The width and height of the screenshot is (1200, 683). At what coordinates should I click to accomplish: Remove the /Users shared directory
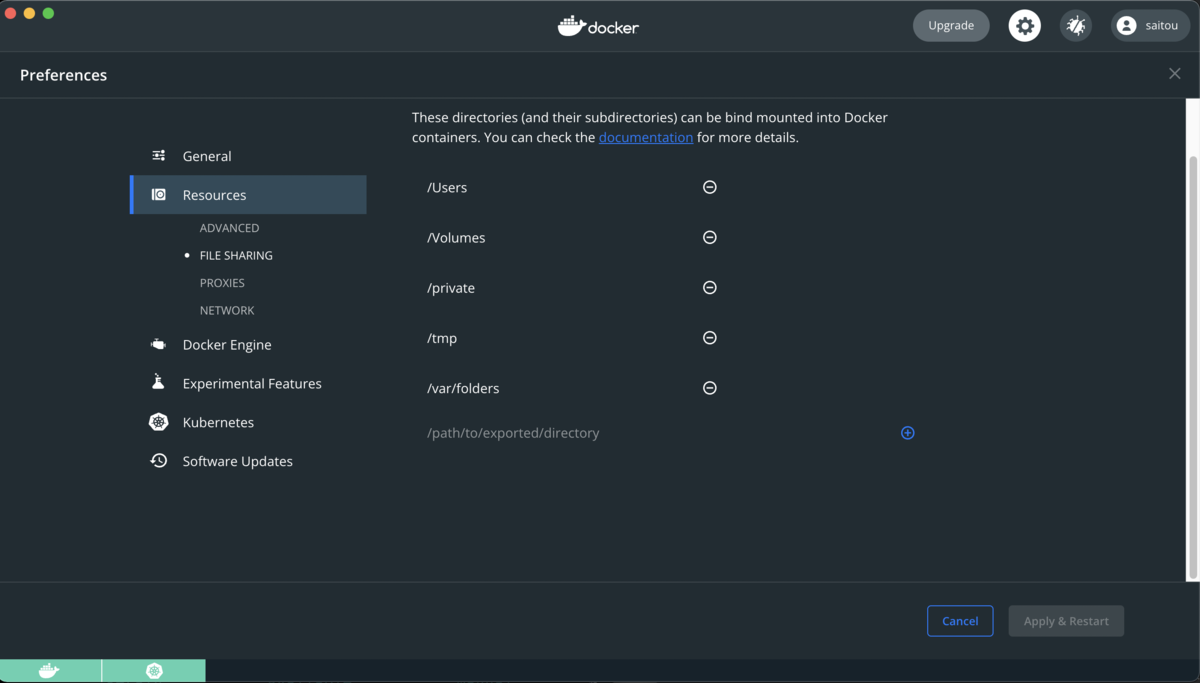[710, 187]
